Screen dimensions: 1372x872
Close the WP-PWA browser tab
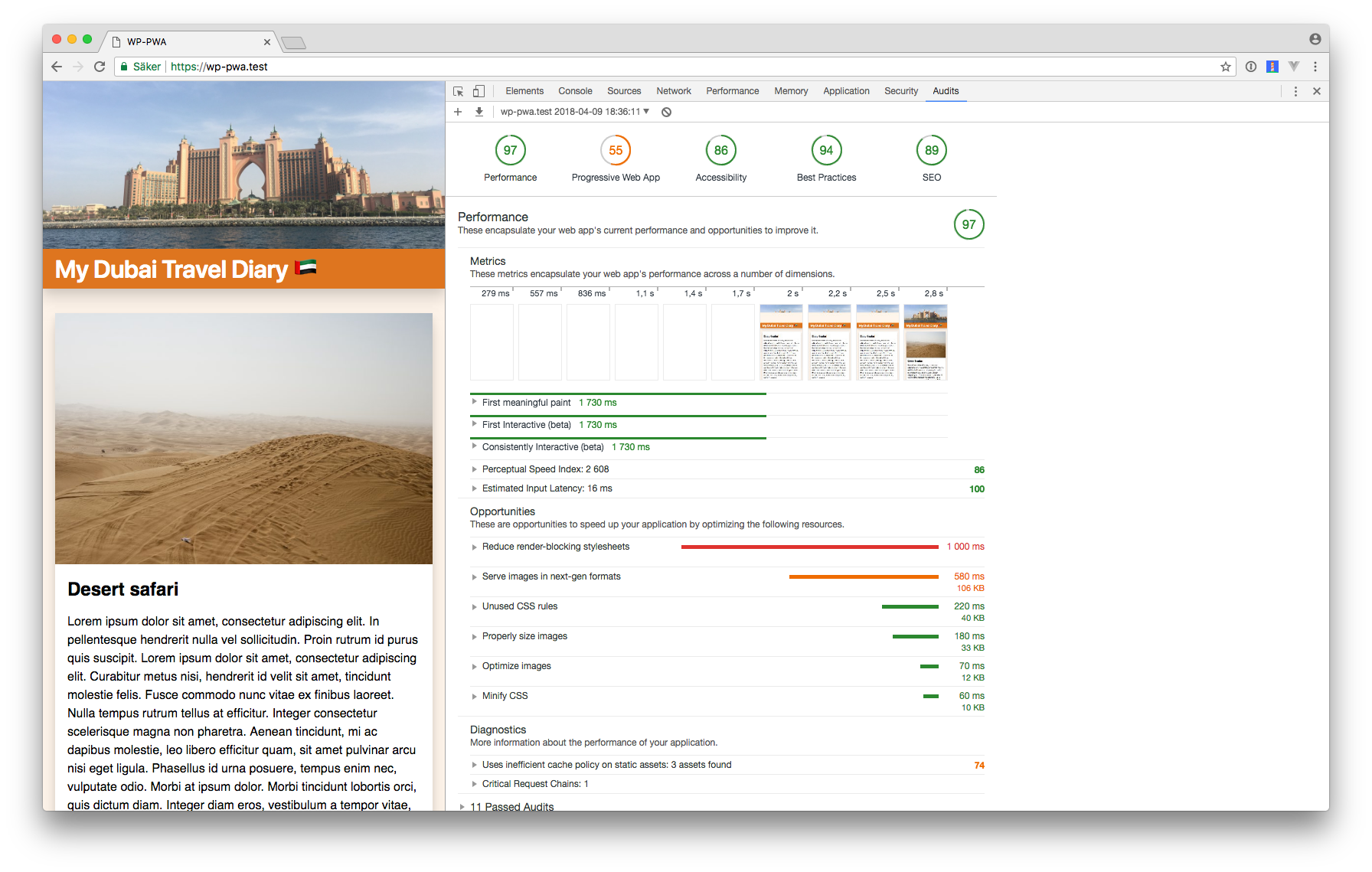267,42
